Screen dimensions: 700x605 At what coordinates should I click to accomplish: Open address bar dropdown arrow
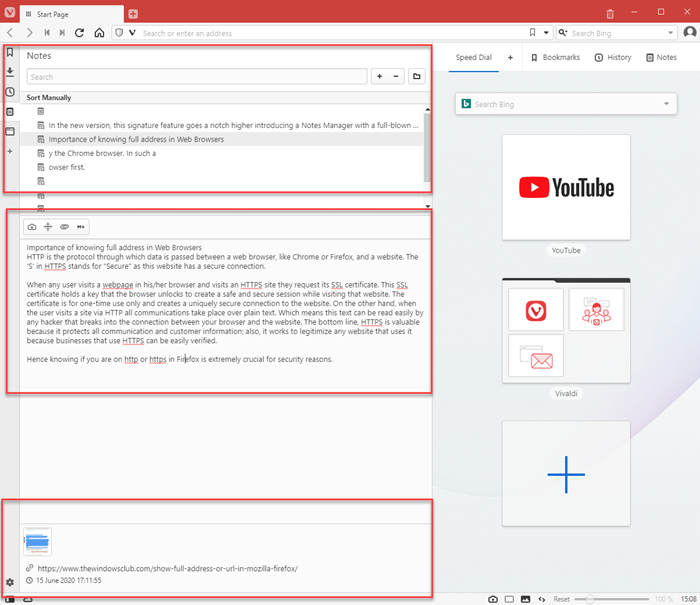click(546, 33)
